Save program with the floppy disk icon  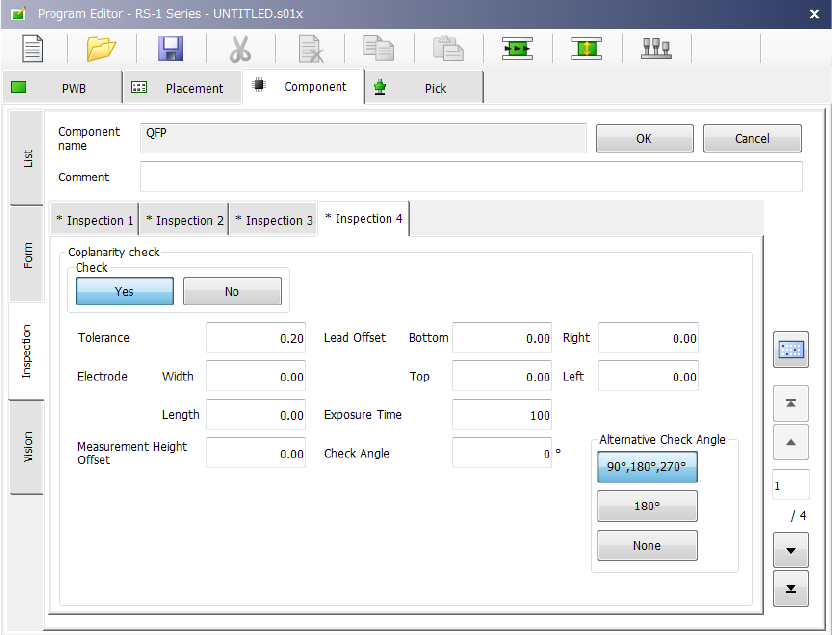[170, 49]
